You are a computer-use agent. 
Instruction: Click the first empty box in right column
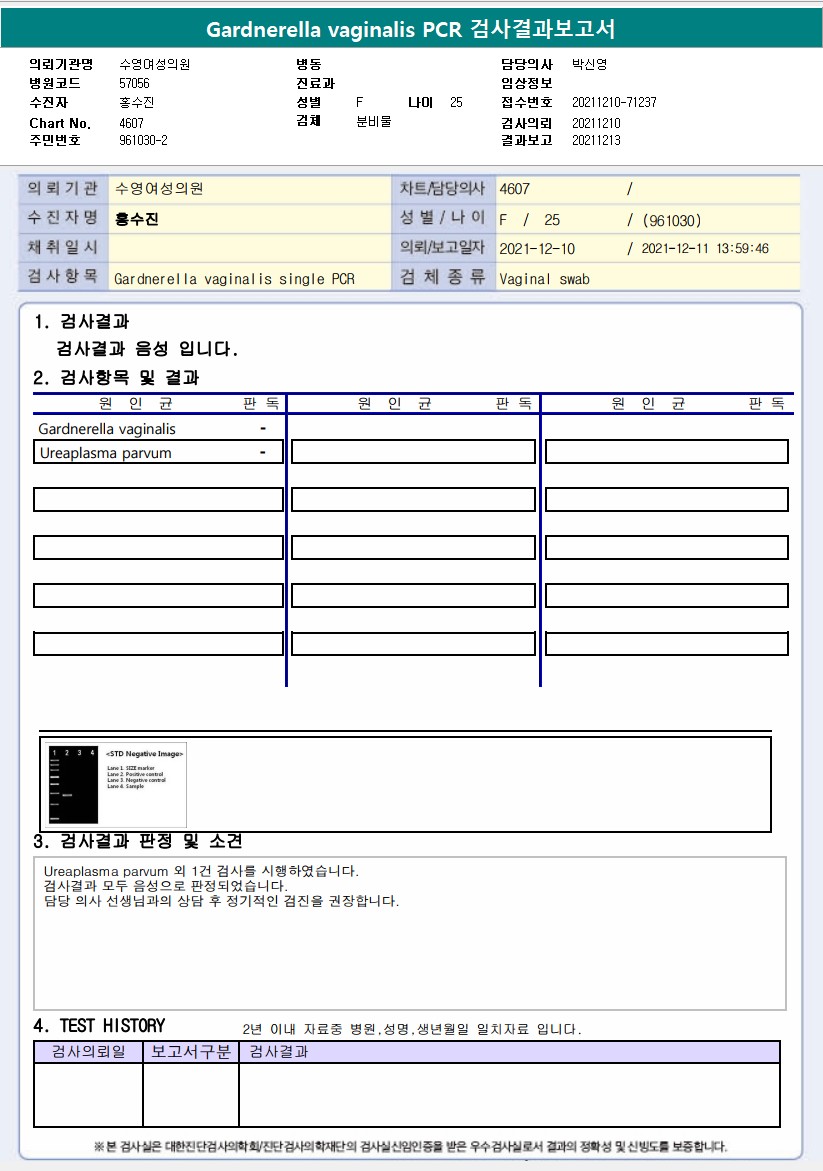click(667, 452)
